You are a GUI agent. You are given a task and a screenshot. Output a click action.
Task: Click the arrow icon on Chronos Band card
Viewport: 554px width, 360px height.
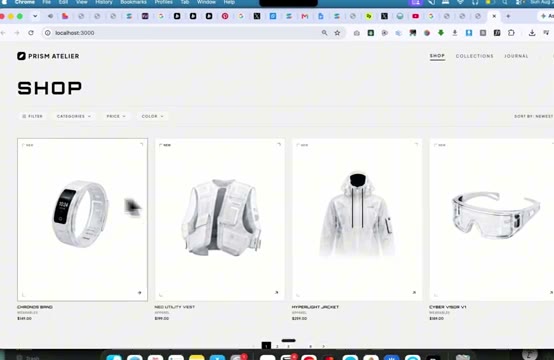pyautogui.click(x=140, y=293)
